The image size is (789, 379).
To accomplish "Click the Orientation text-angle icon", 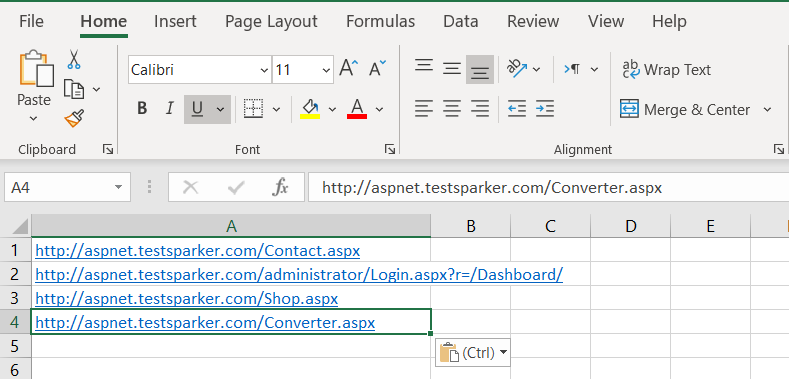I will point(517,68).
